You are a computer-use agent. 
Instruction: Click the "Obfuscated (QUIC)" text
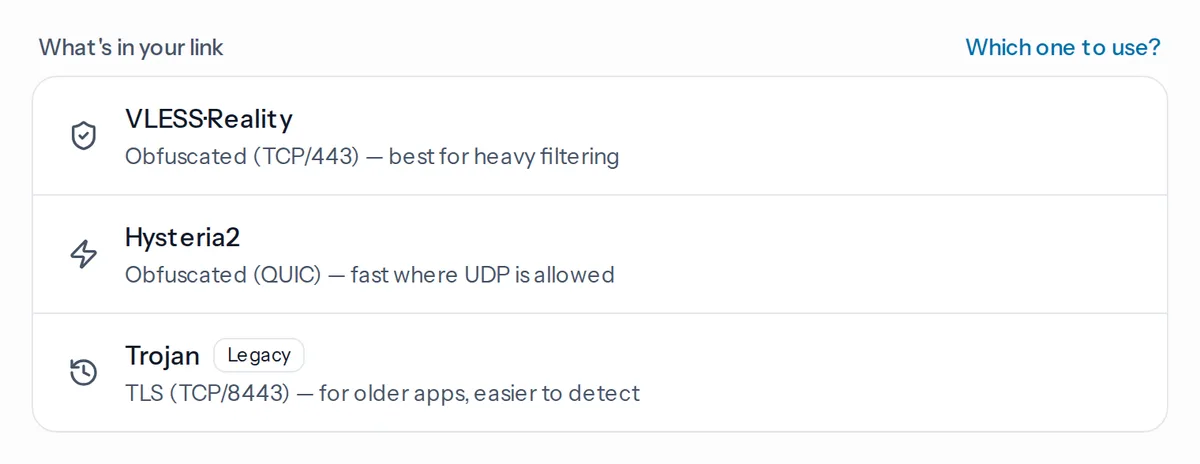click(x=223, y=275)
